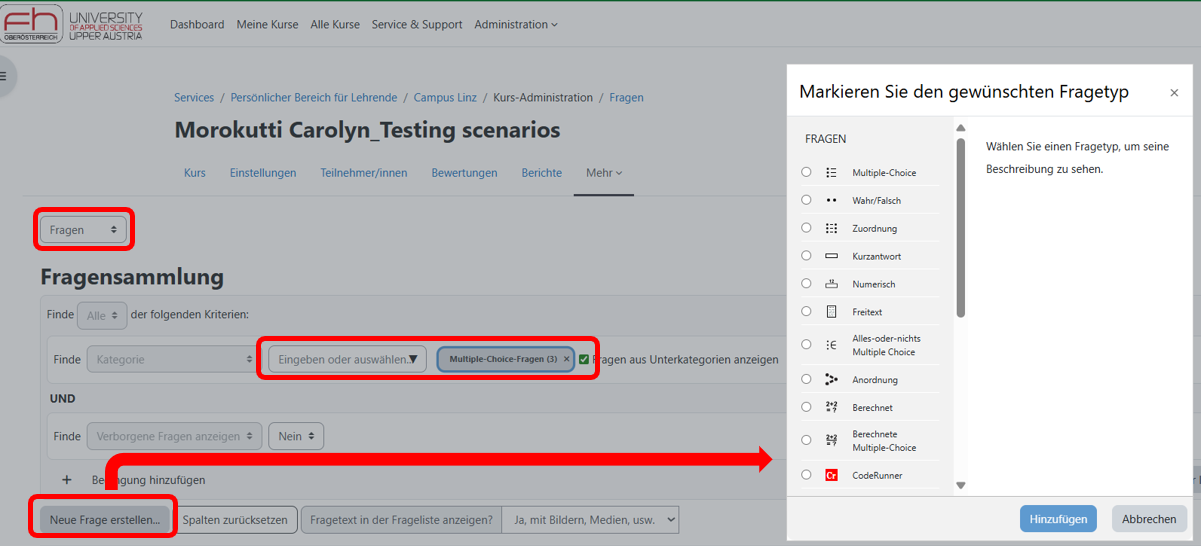The height and width of the screenshot is (546, 1201).
Task: Select the Berechnet radio button
Action: click(x=806, y=407)
